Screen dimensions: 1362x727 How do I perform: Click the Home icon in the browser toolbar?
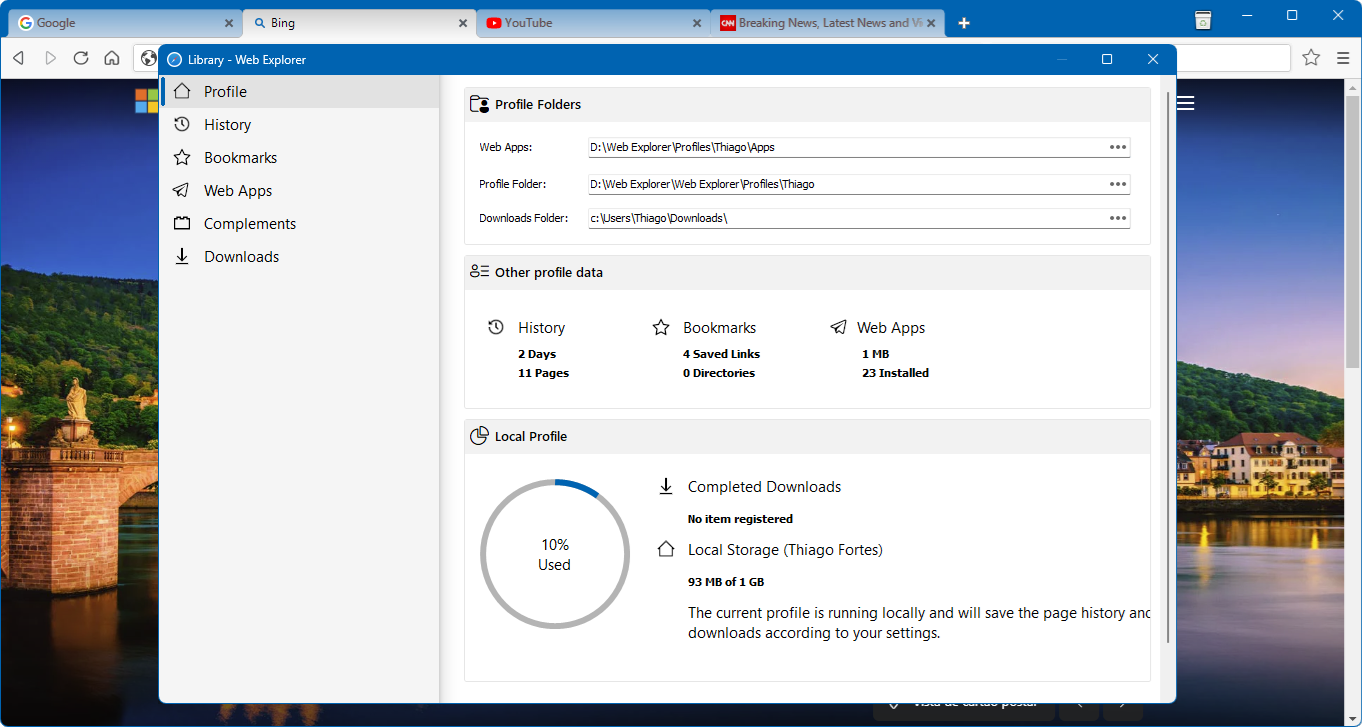click(112, 58)
